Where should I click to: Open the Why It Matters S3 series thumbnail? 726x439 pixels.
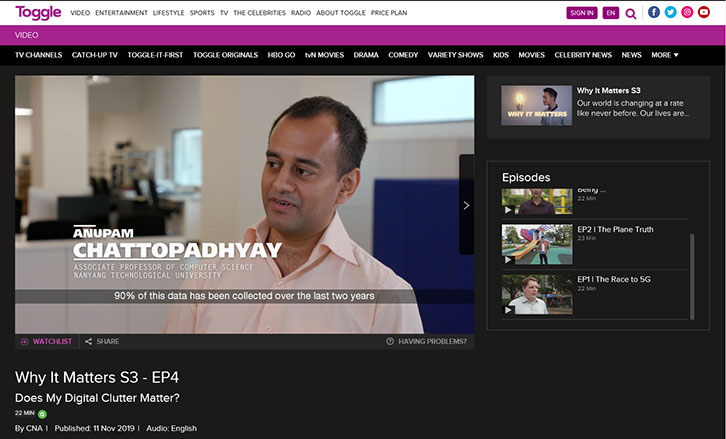(x=537, y=105)
